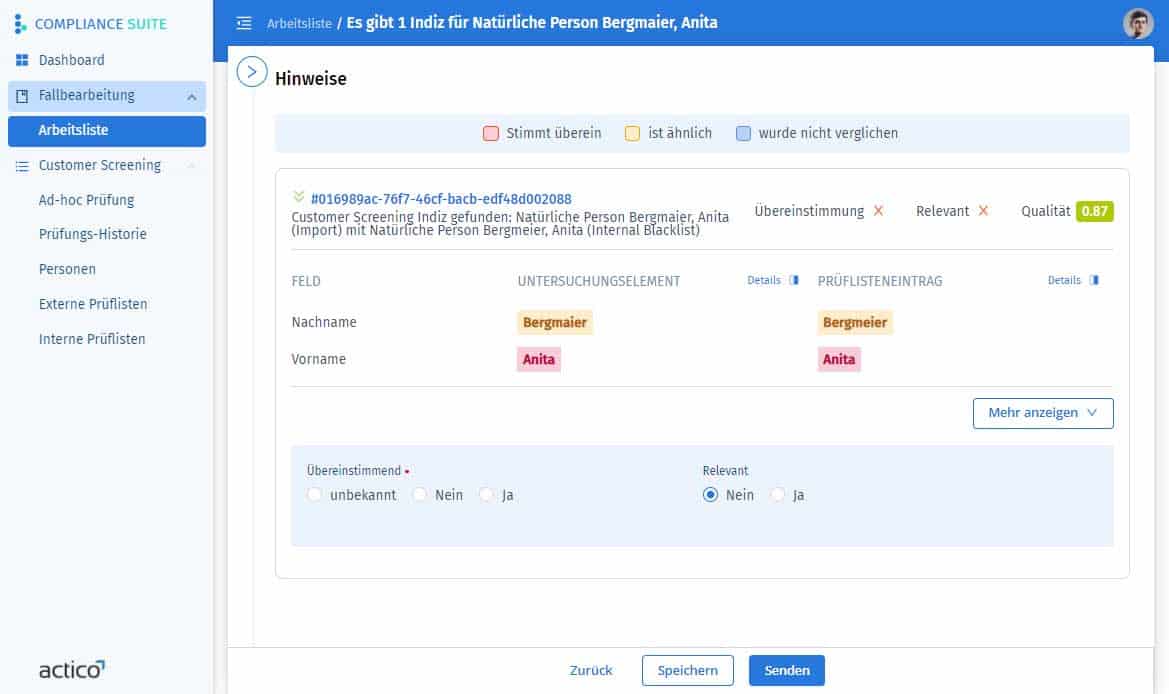Click the X icon next to Relevant status
The height and width of the screenshot is (694, 1169).
coord(983,211)
